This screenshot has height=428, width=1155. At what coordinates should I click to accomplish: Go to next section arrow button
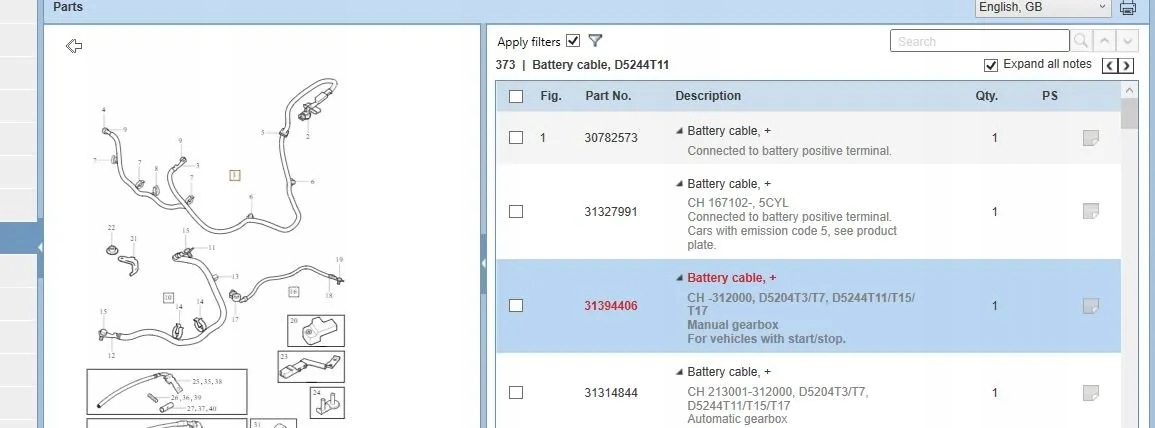tap(1126, 66)
